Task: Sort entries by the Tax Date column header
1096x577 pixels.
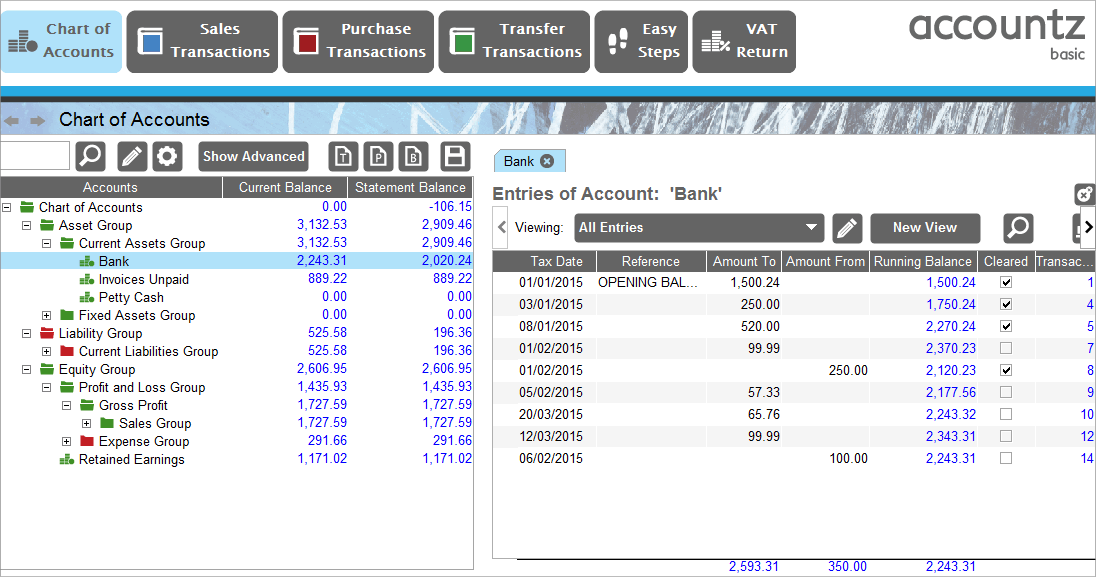Action: click(x=545, y=261)
